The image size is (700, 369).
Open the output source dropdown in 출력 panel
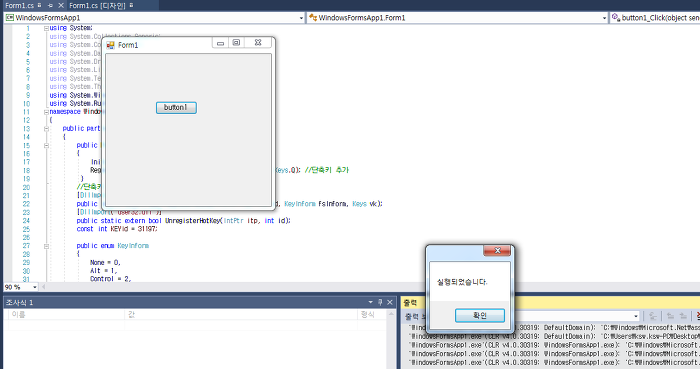pyautogui.click(x=636, y=316)
